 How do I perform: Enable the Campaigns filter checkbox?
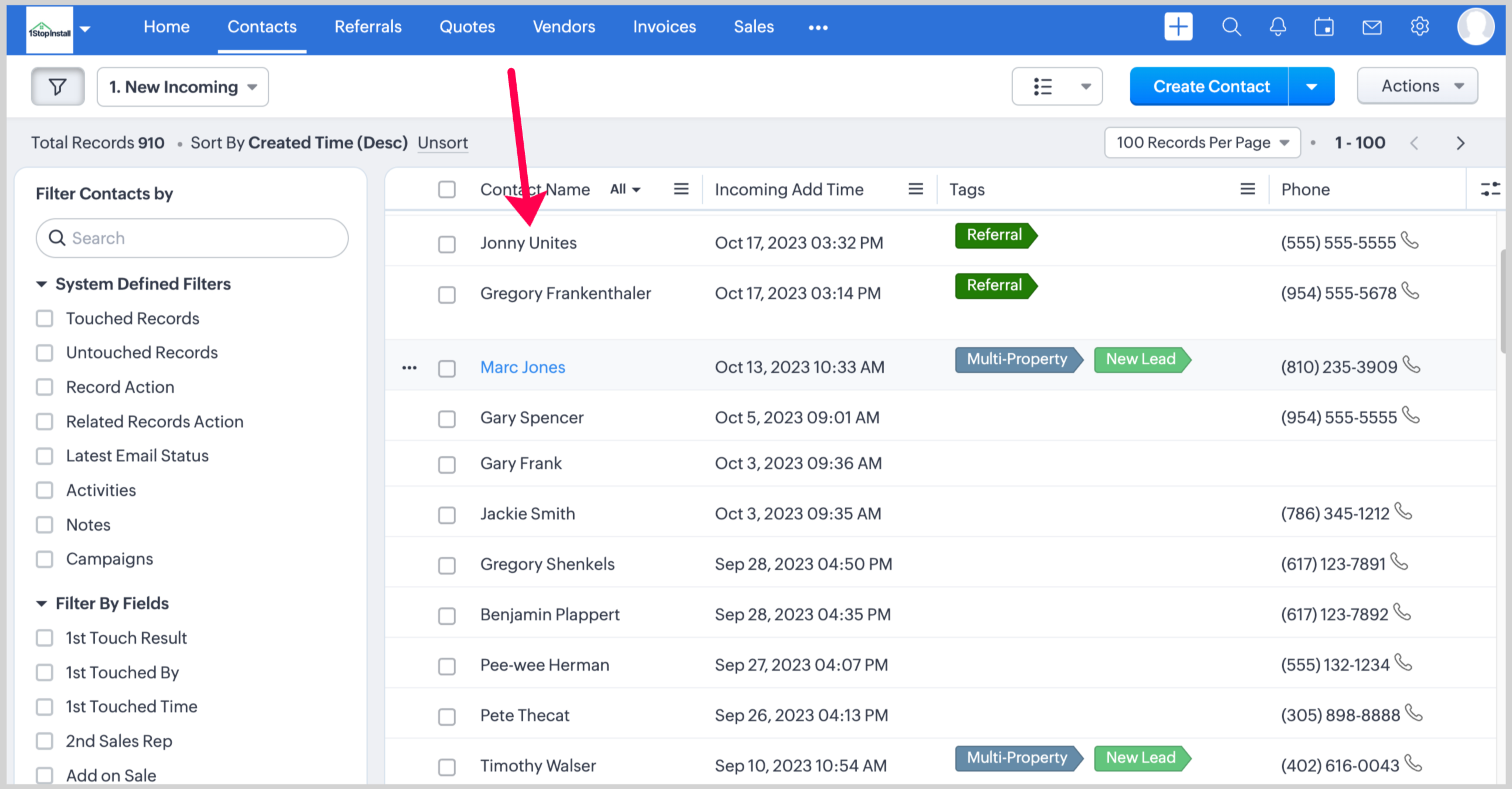pyautogui.click(x=45, y=559)
